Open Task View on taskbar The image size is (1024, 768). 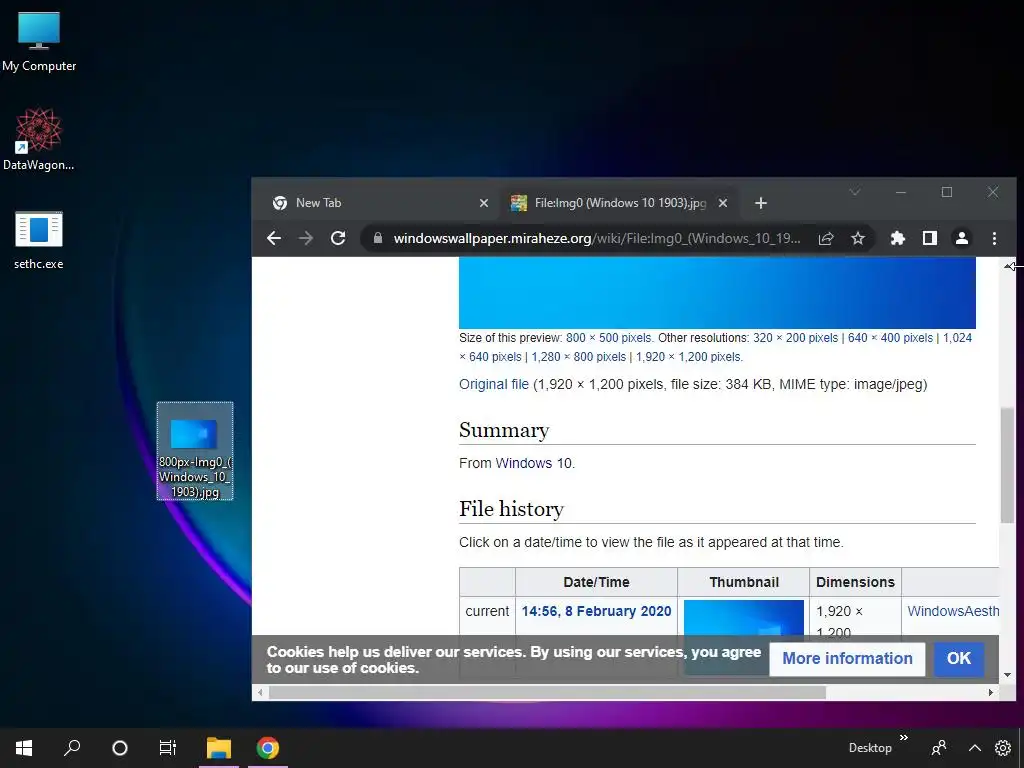[168, 748]
